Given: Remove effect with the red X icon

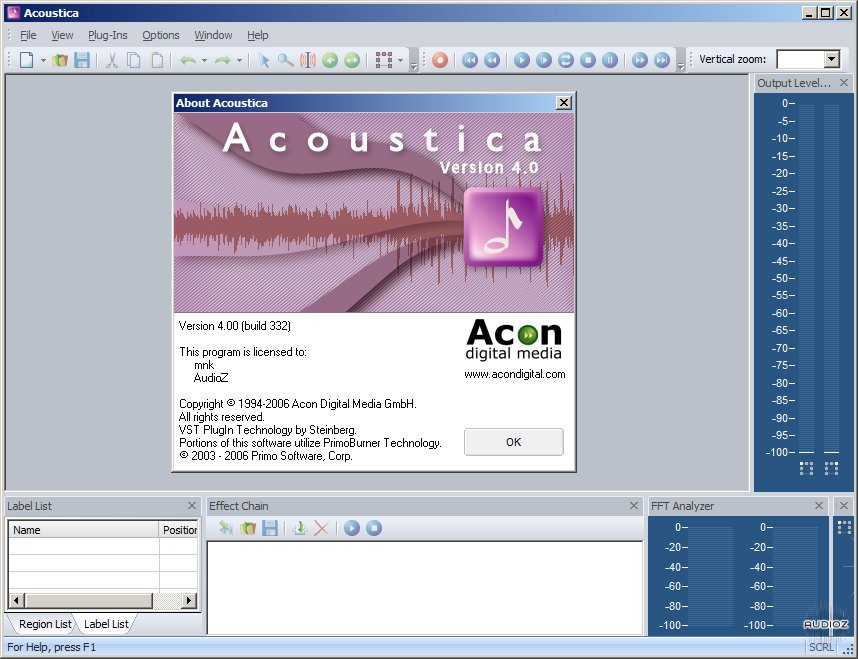Looking at the screenshot, I should coord(321,528).
